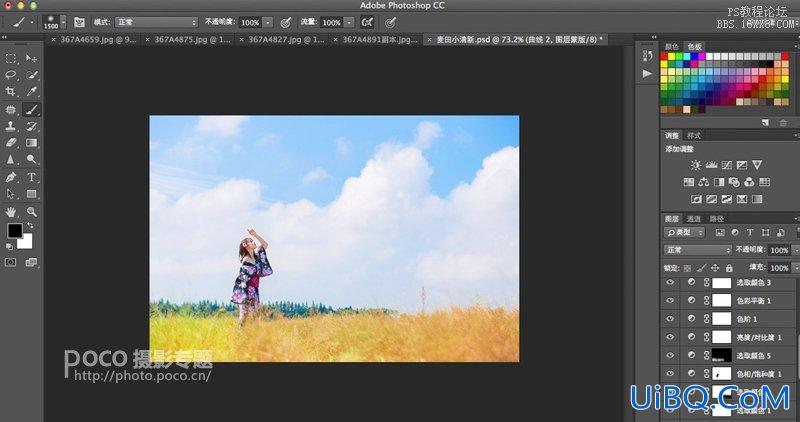Select the Healing Brush tool
The height and width of the screenshot is (422, 800).
tap(11, 109)
